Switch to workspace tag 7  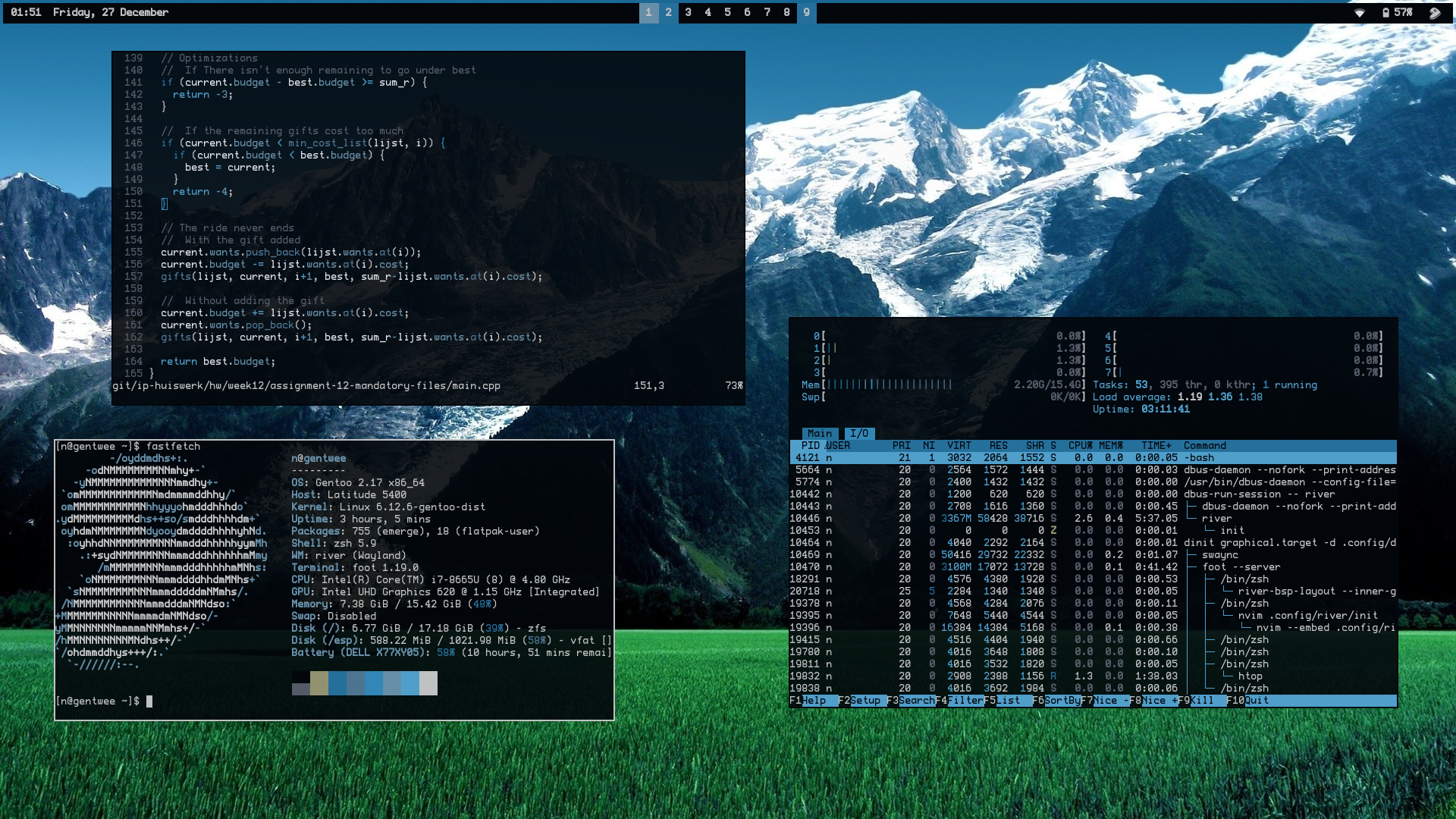coord(767,13)
